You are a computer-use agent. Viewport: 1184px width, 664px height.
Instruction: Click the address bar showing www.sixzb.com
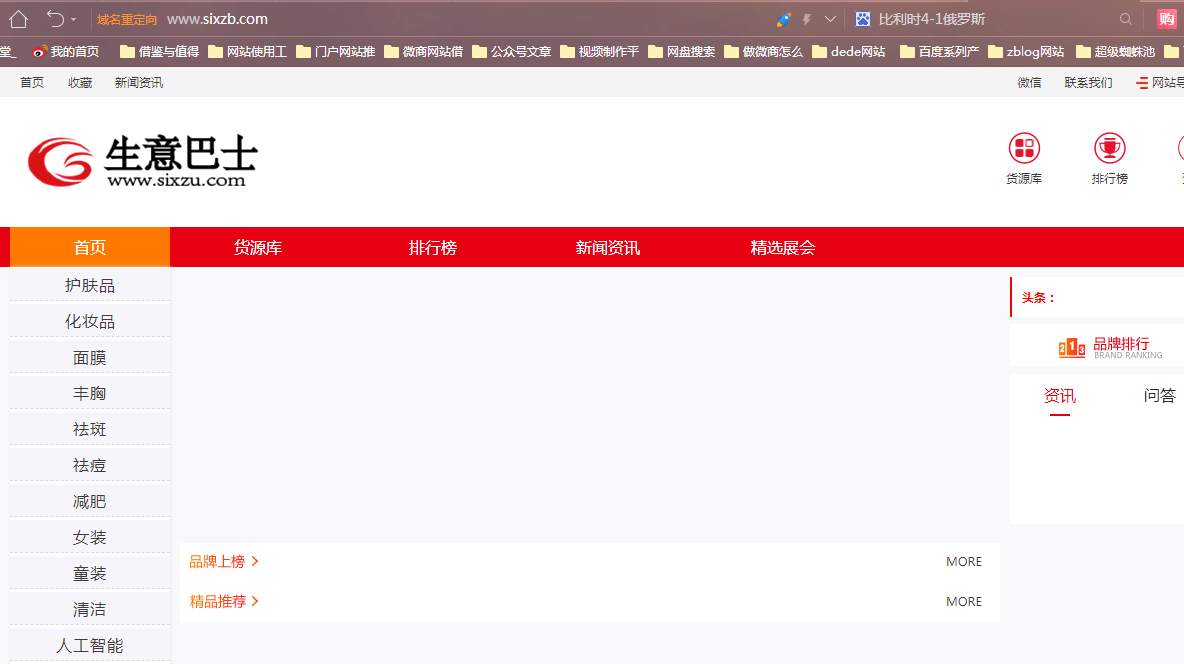coord(217,19)
